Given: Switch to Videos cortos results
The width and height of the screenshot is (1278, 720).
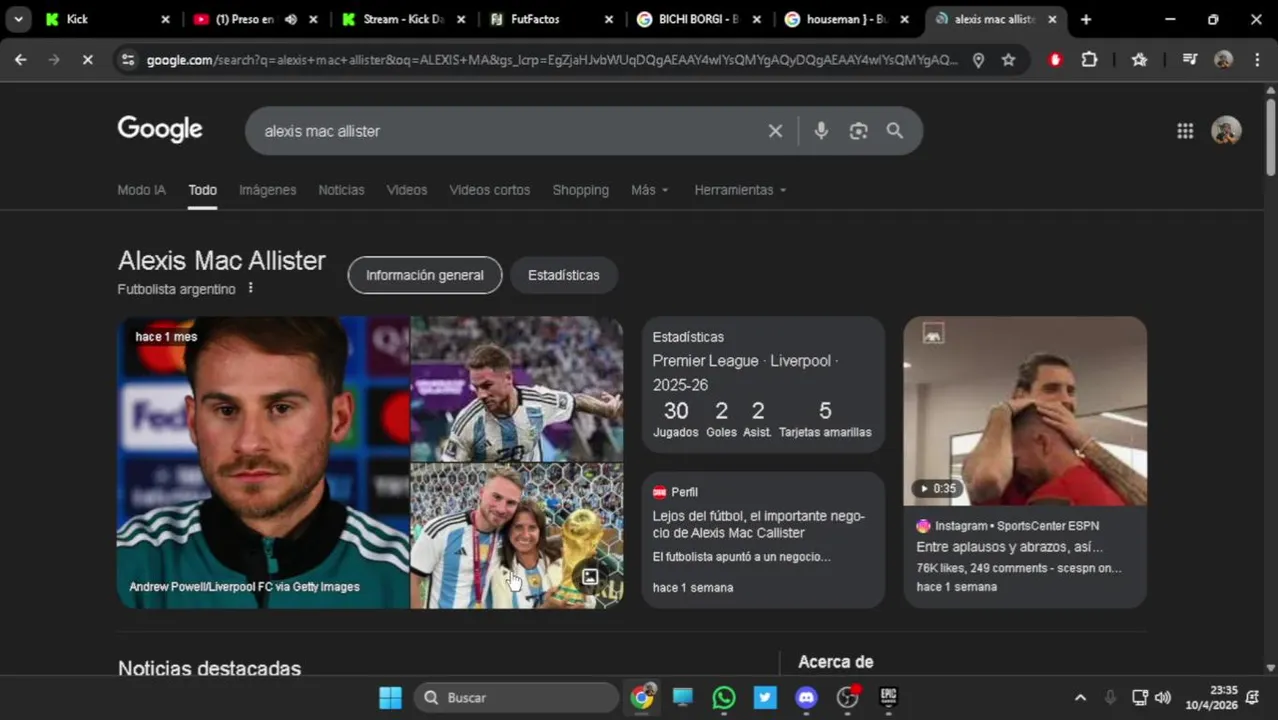Looking at the screenshot, I should 489,190.
